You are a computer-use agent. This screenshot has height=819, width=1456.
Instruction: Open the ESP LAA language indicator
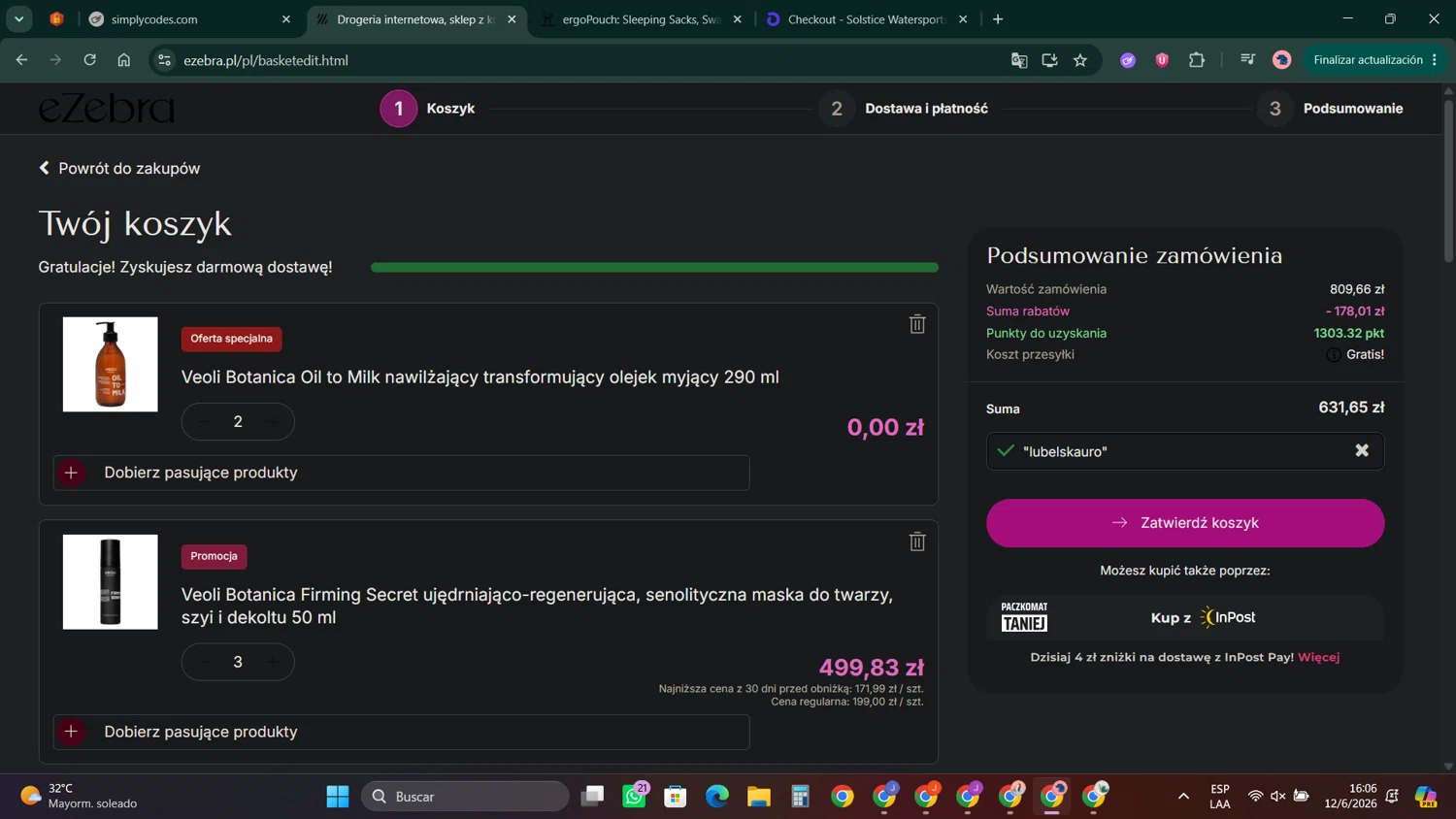click(x=1220, y=797)
